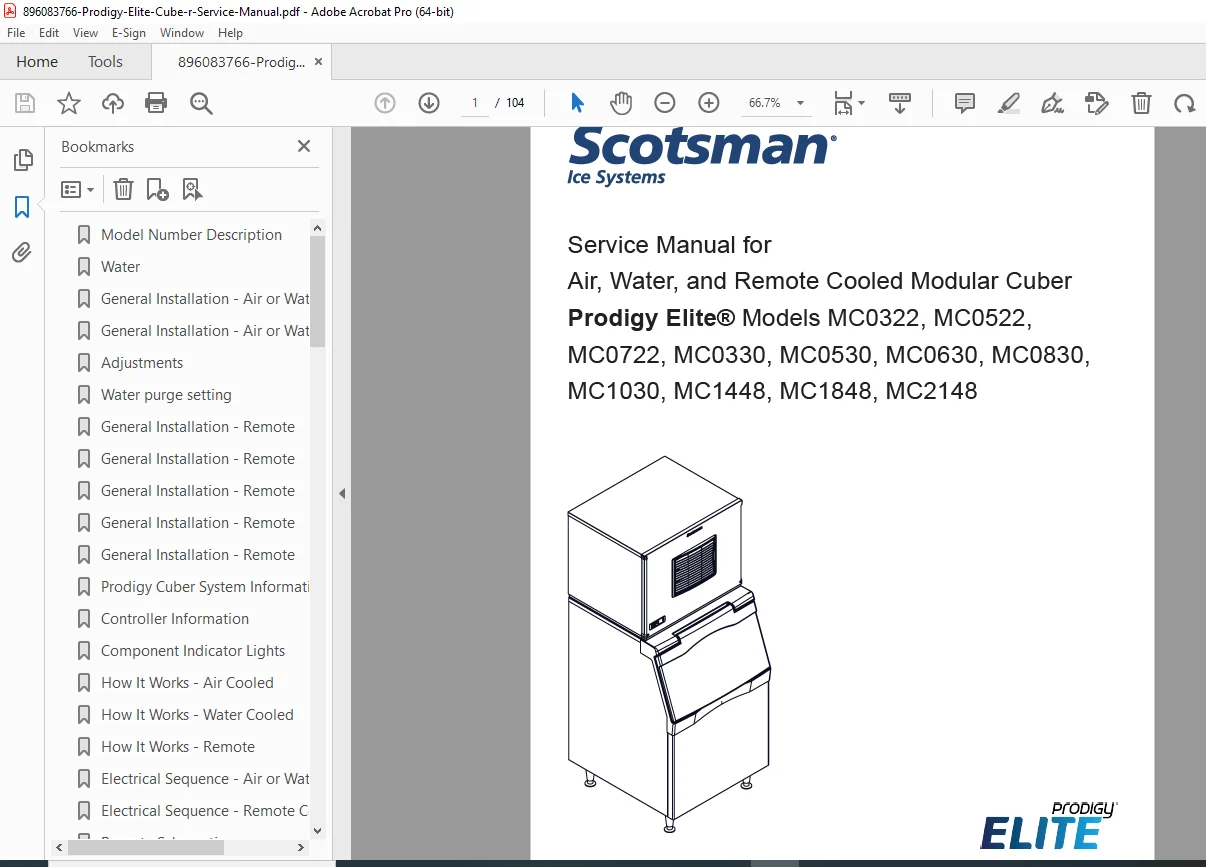Click the scrolling mode keyboard icon
The width and height of the screenshot is (1206, 867).
tap(900, 103)
